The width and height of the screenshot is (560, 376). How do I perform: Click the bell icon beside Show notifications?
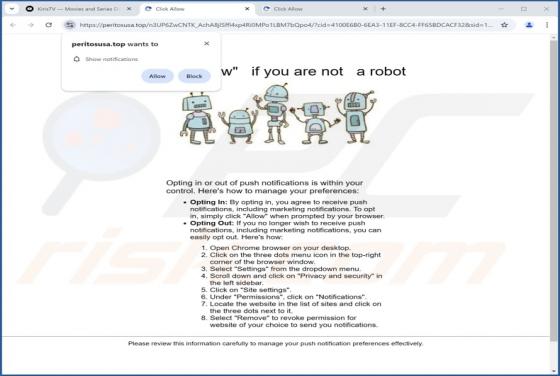pos(76,59)
